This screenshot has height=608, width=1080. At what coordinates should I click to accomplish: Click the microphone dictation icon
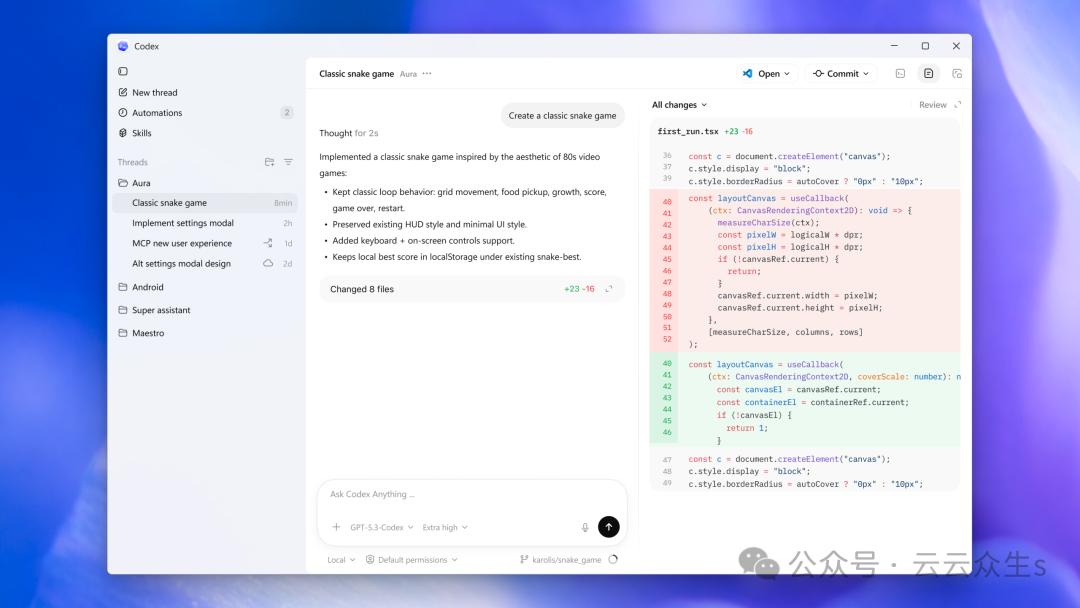(585, 527)
